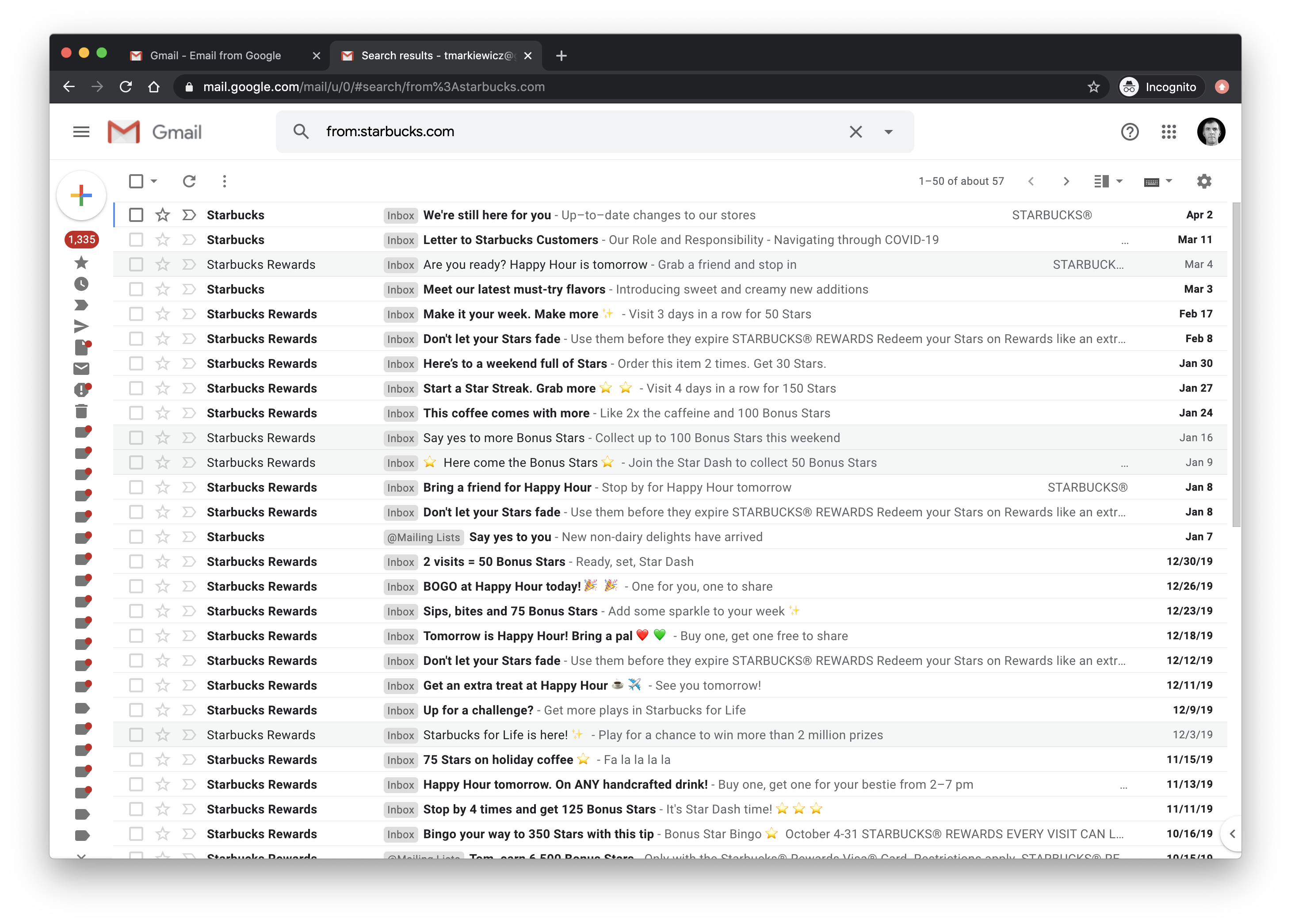Viewport: 1291px width, 924px height.
Task: Click the newer emails navigation button
Action: click(x=1029, y=181)
